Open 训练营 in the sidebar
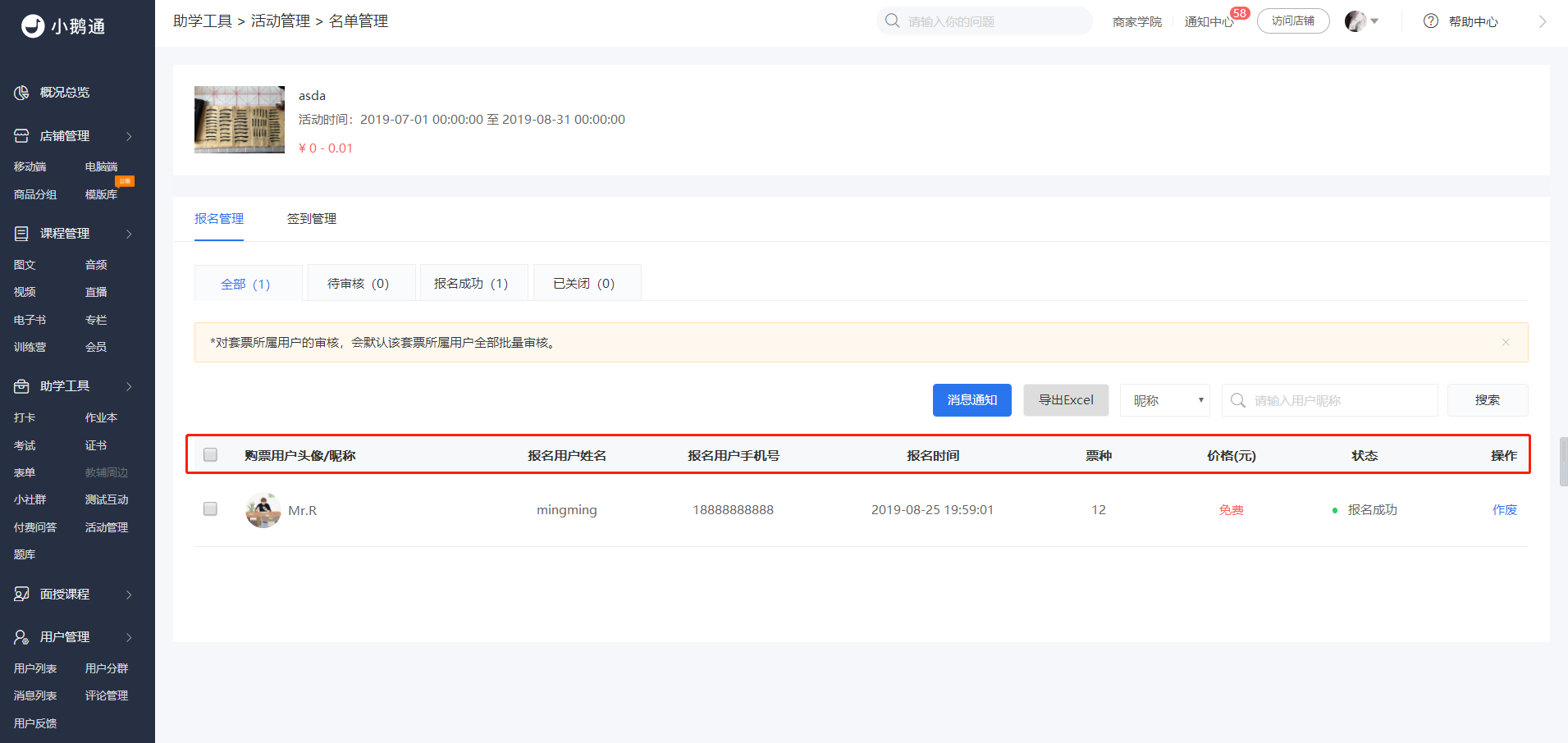1568x743 pixels. (30, 347)
